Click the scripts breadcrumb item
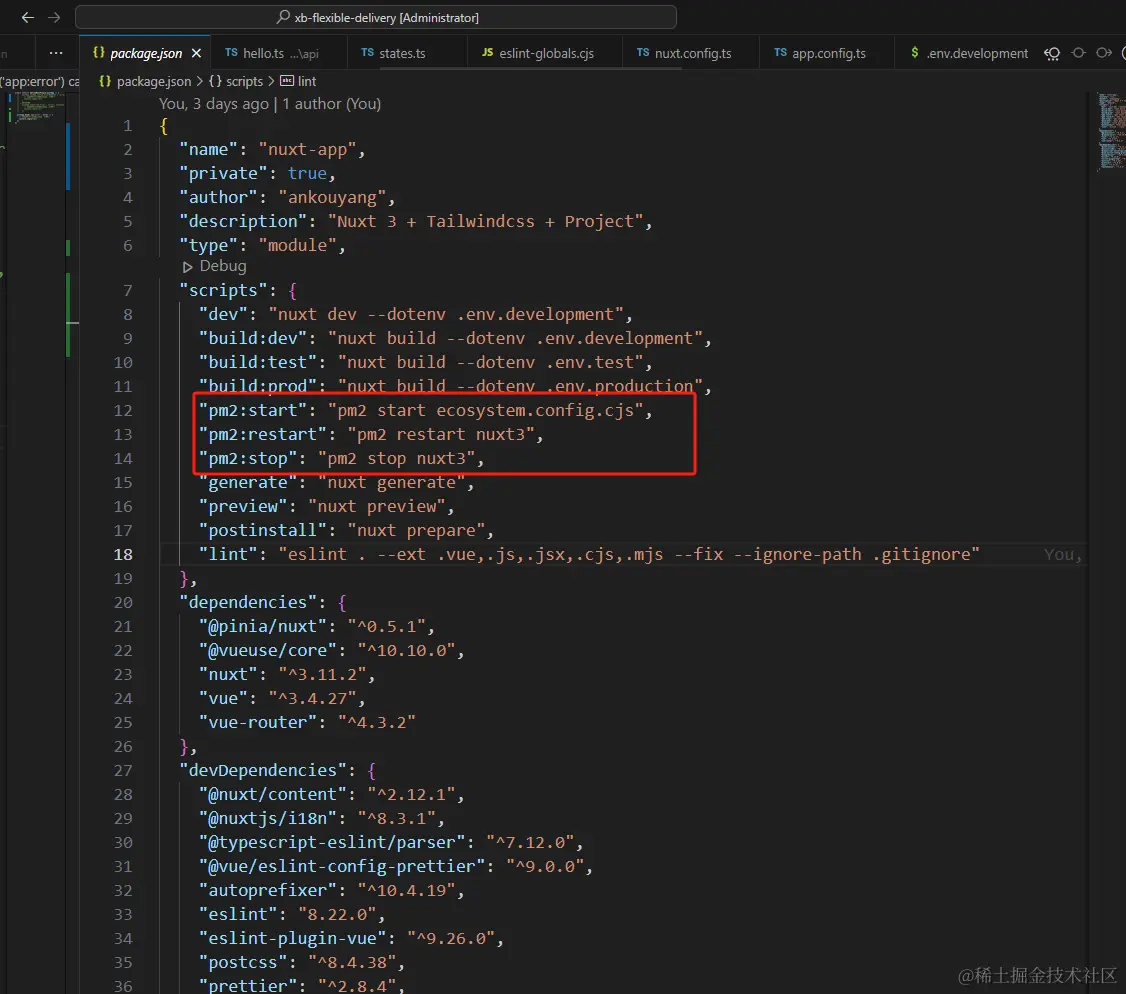Image resolution: width=1126 pixels, height=994 pixels. pos(244,81)
